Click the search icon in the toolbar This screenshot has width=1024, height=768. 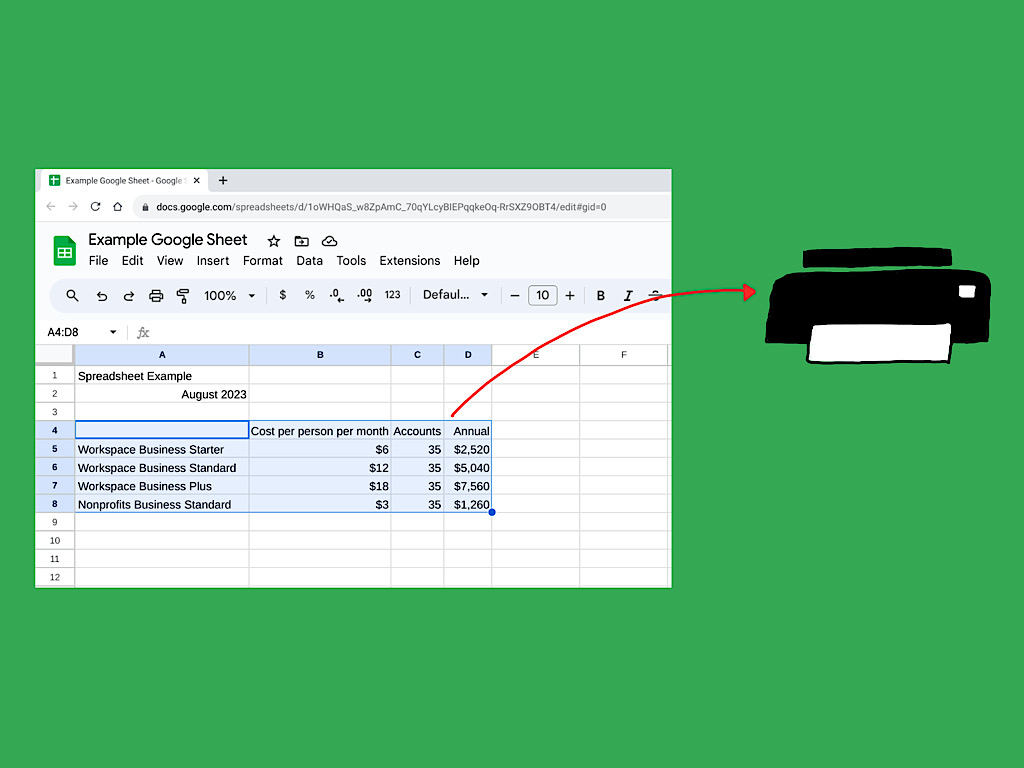[x=73, y=295]
